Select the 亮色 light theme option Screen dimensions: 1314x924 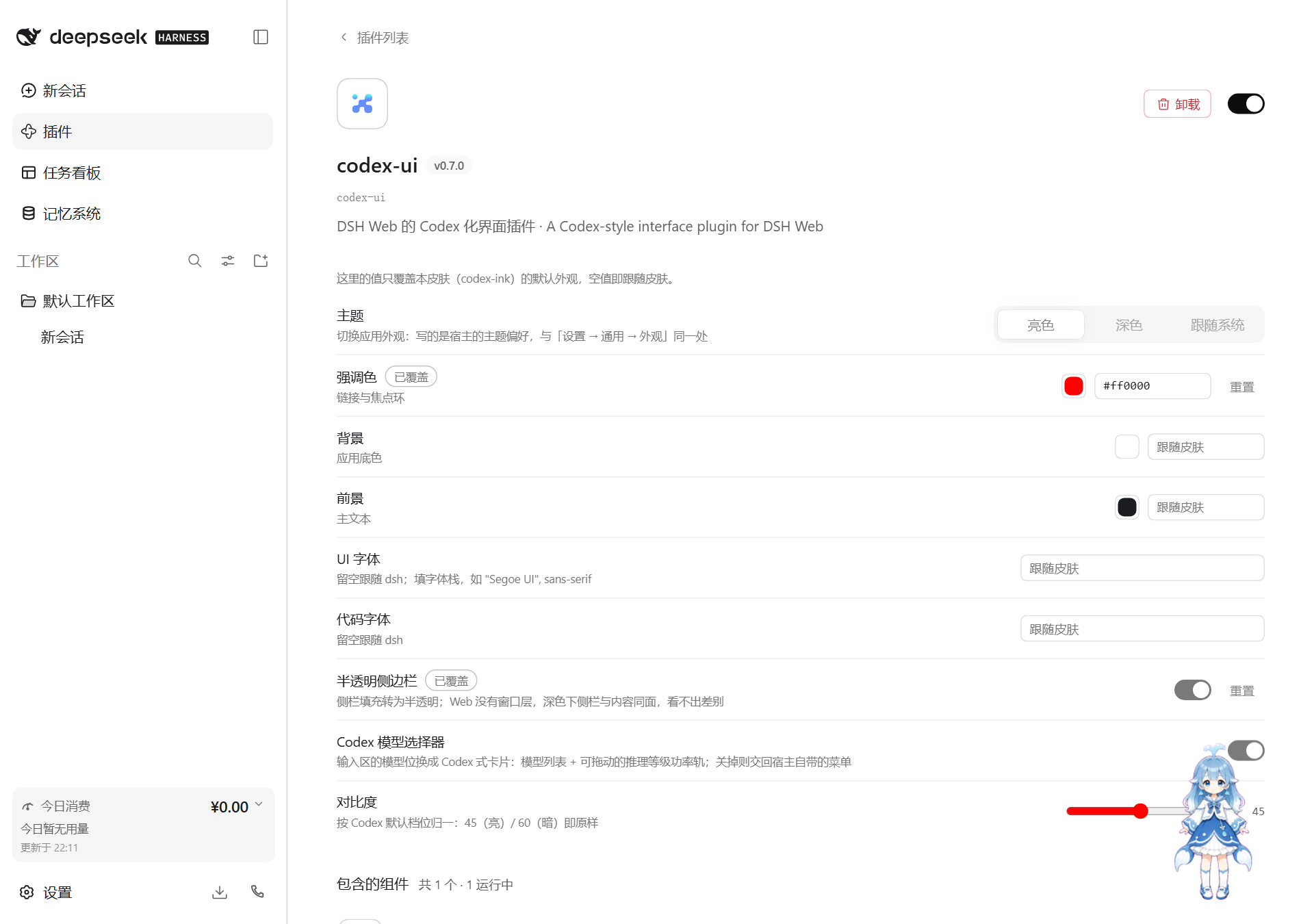click(1040, 324)
